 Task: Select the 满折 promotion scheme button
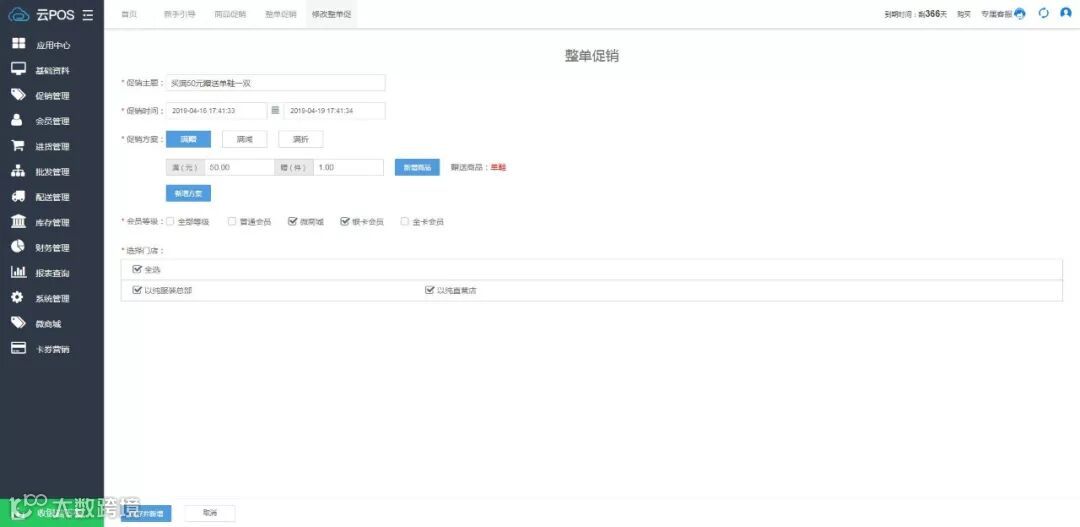(300, 139)
